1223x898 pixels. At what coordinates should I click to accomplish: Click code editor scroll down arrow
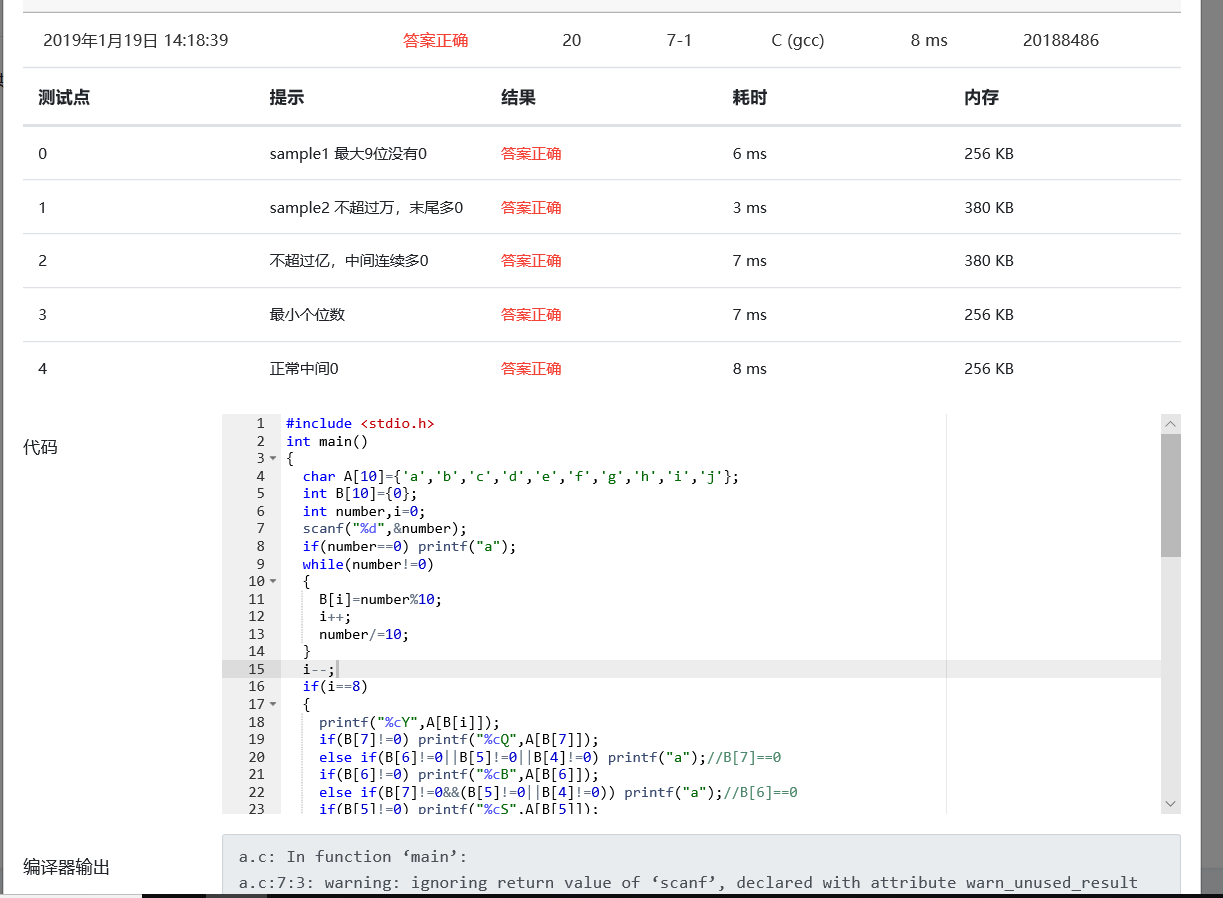tap(1171, 804)
